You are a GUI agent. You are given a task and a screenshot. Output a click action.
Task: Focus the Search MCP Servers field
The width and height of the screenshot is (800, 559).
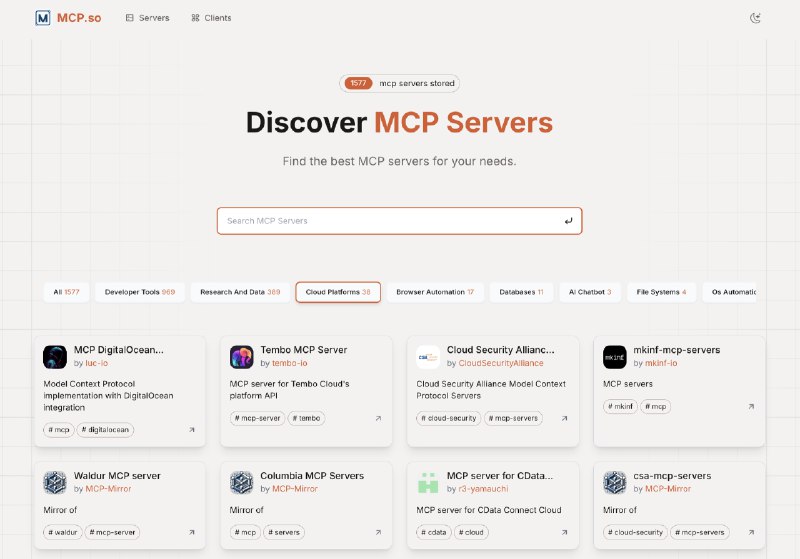pyautogui.click(x=399, y=221)
